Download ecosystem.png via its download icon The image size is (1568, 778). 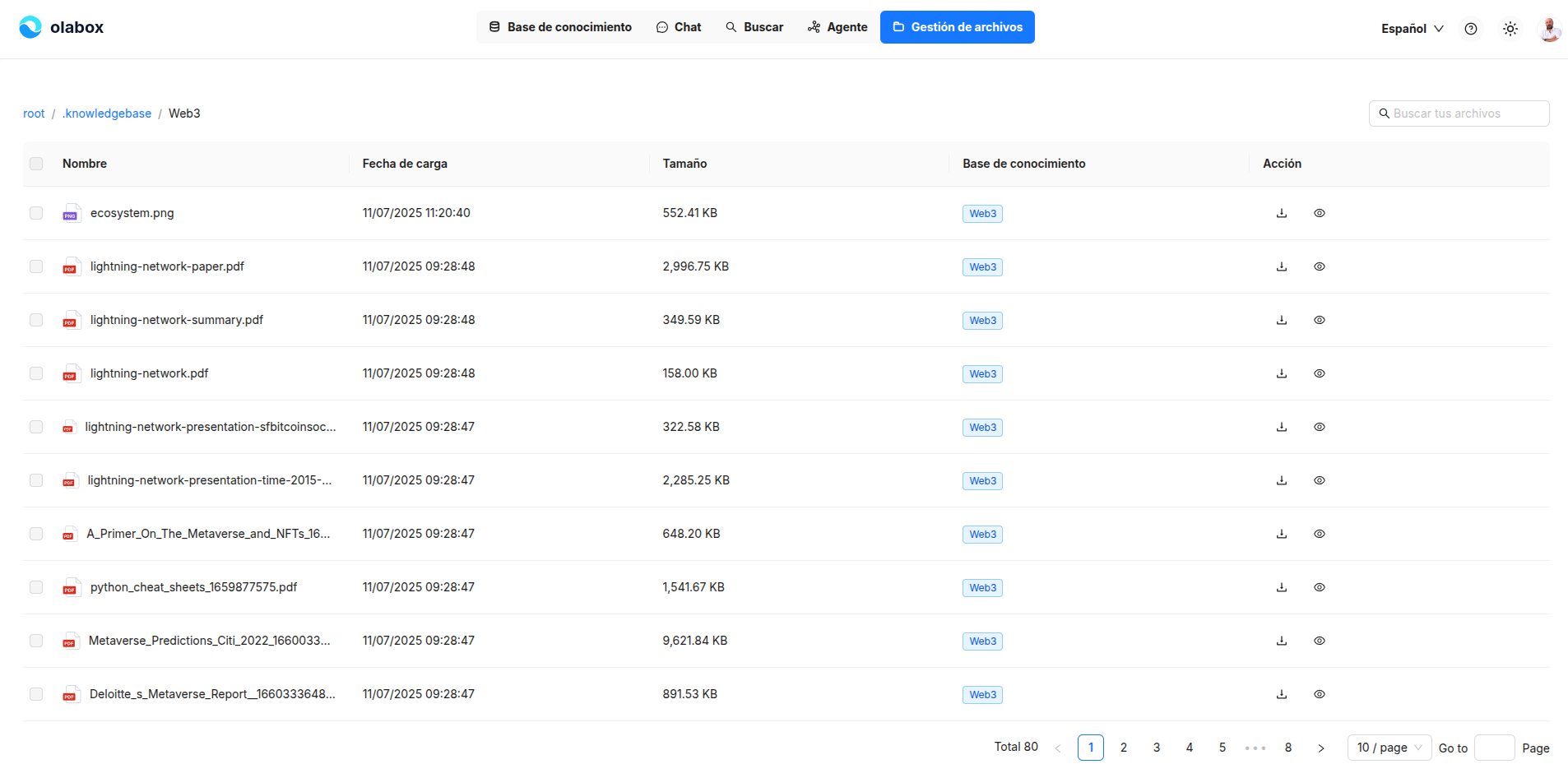point(1281,212)
